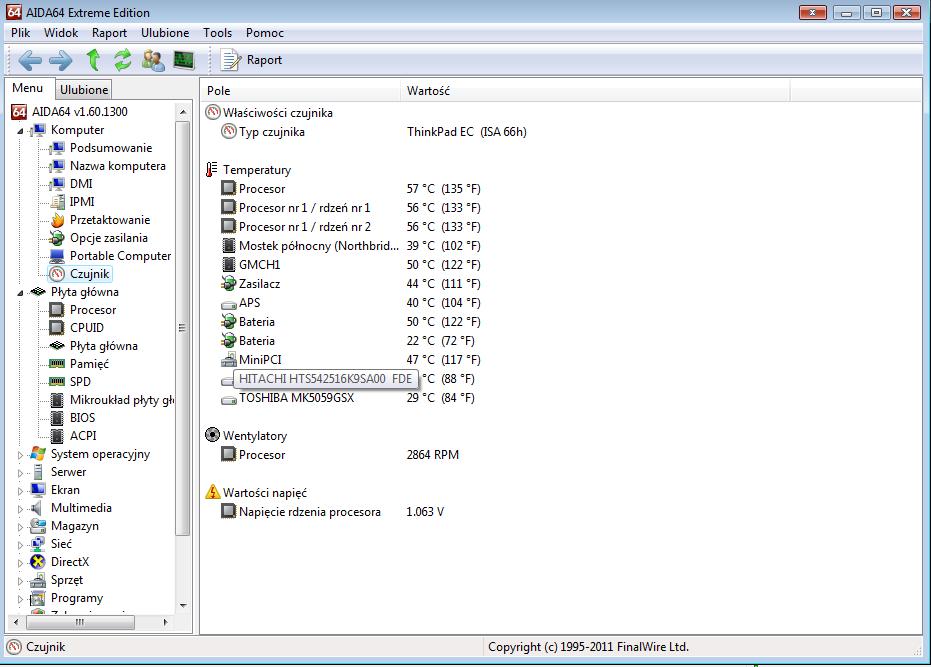This screenshot has width=931, height=667.
Task: Select the Czujnik sensor item in the tree
Action: (x=90, y=274)
